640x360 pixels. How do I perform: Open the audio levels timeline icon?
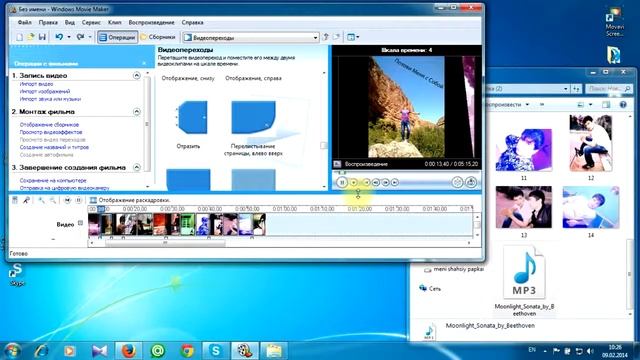point(15,200)
